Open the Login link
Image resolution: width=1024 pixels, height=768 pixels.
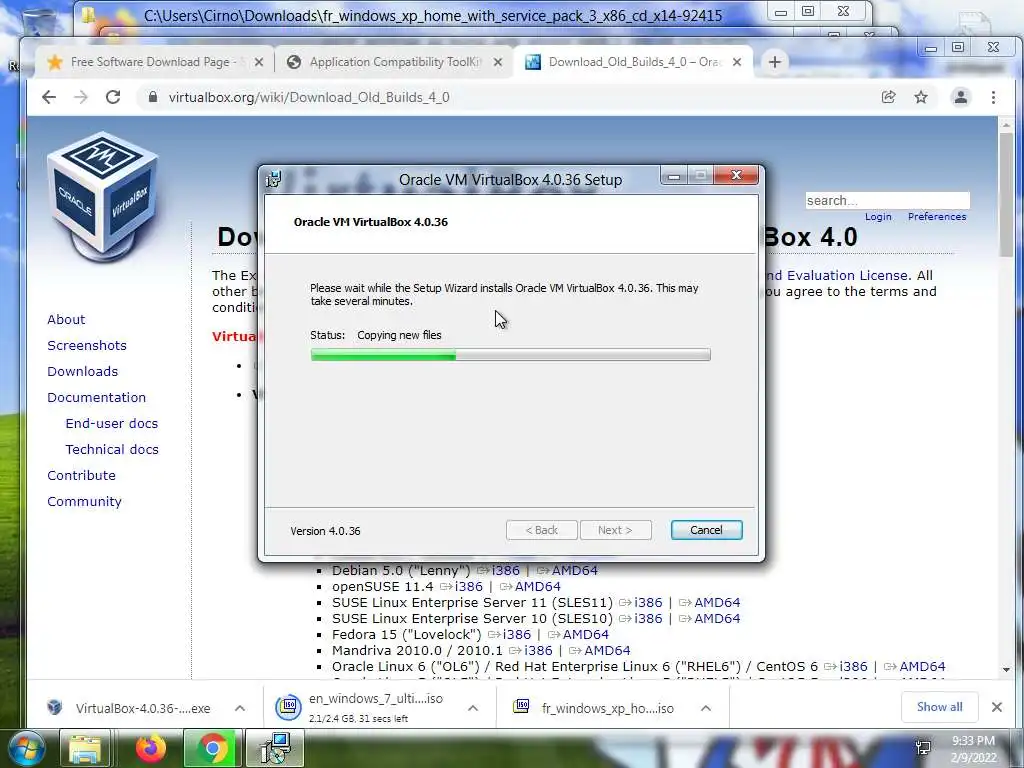click(878, 217)
